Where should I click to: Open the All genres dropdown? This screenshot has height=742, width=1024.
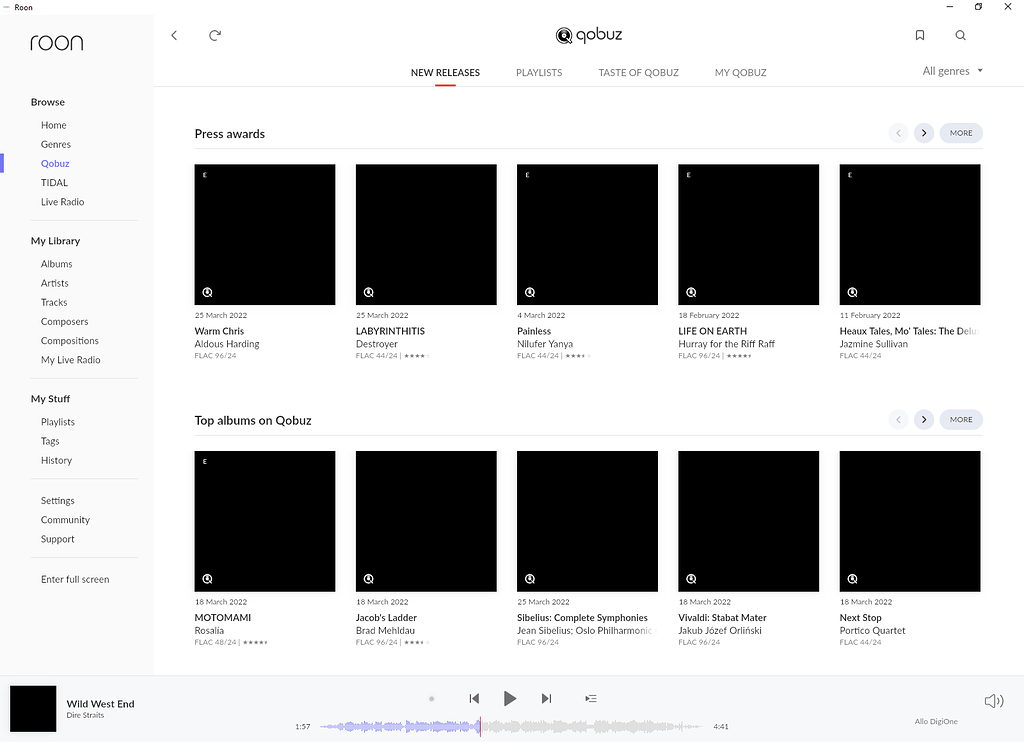(951, 71)
